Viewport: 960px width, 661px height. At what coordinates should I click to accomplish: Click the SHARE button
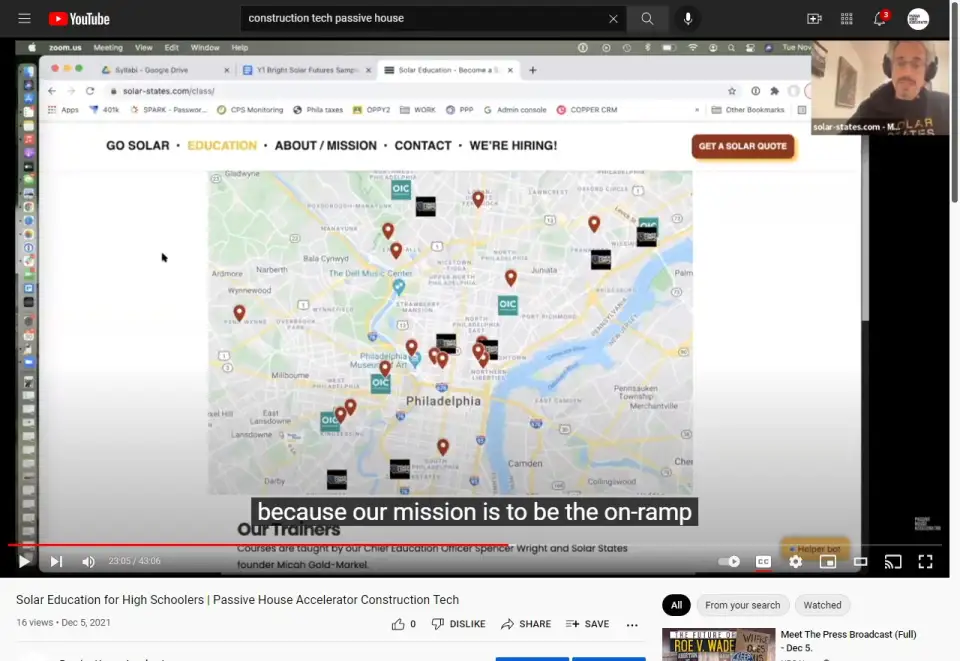[x=526, y=624]
